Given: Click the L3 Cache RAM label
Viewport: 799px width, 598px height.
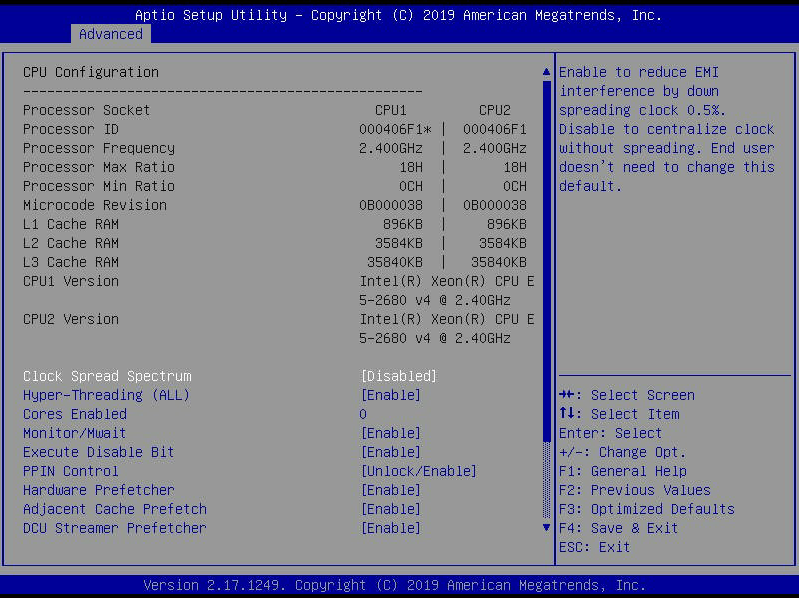Looking at the screenshot, I should [71, 262].
